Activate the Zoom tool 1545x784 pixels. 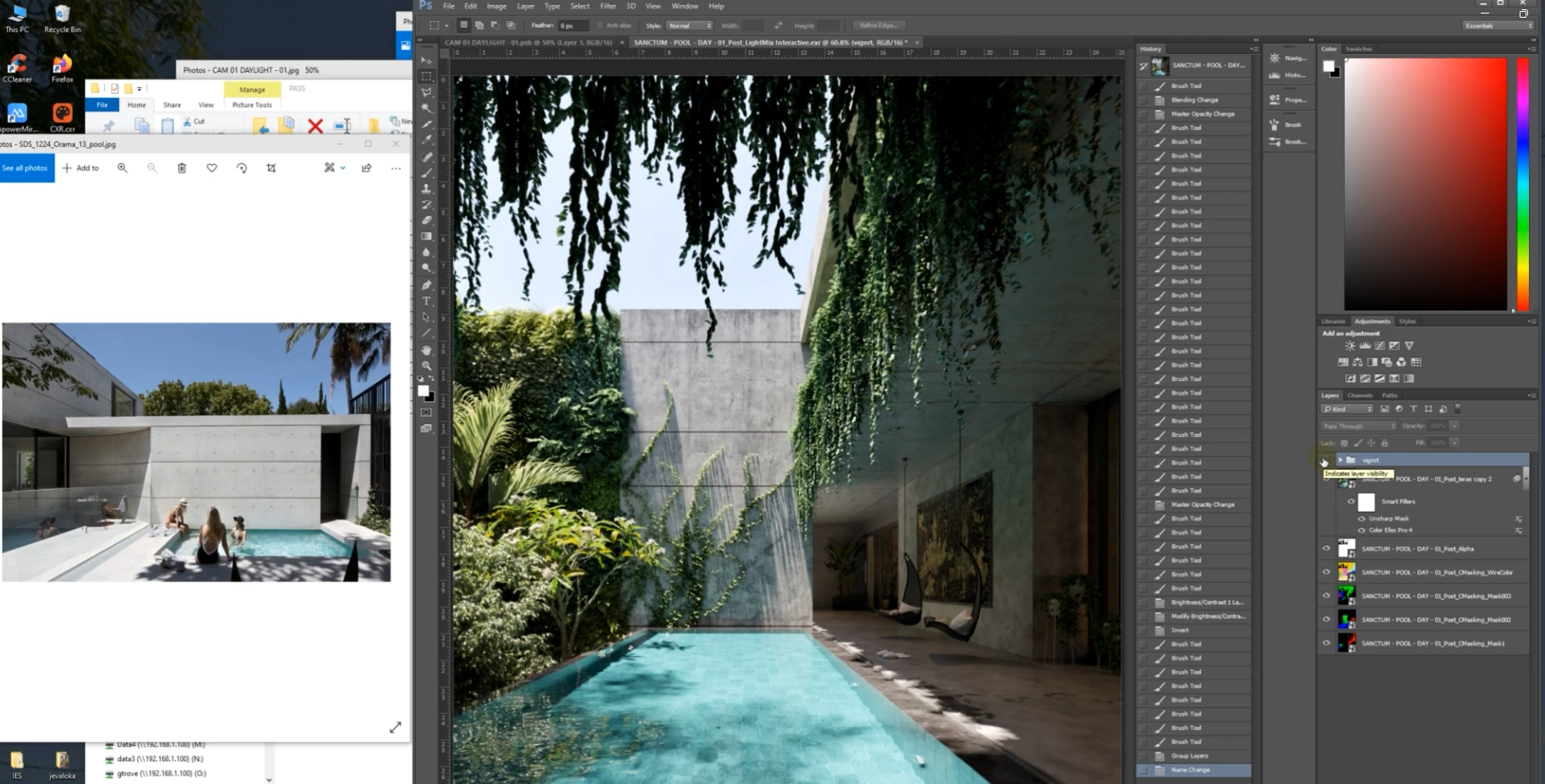[427, 367]
